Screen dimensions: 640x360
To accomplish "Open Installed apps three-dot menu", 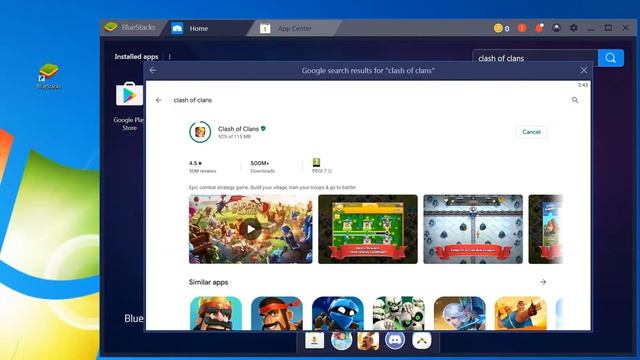I will tap(169, 57).
